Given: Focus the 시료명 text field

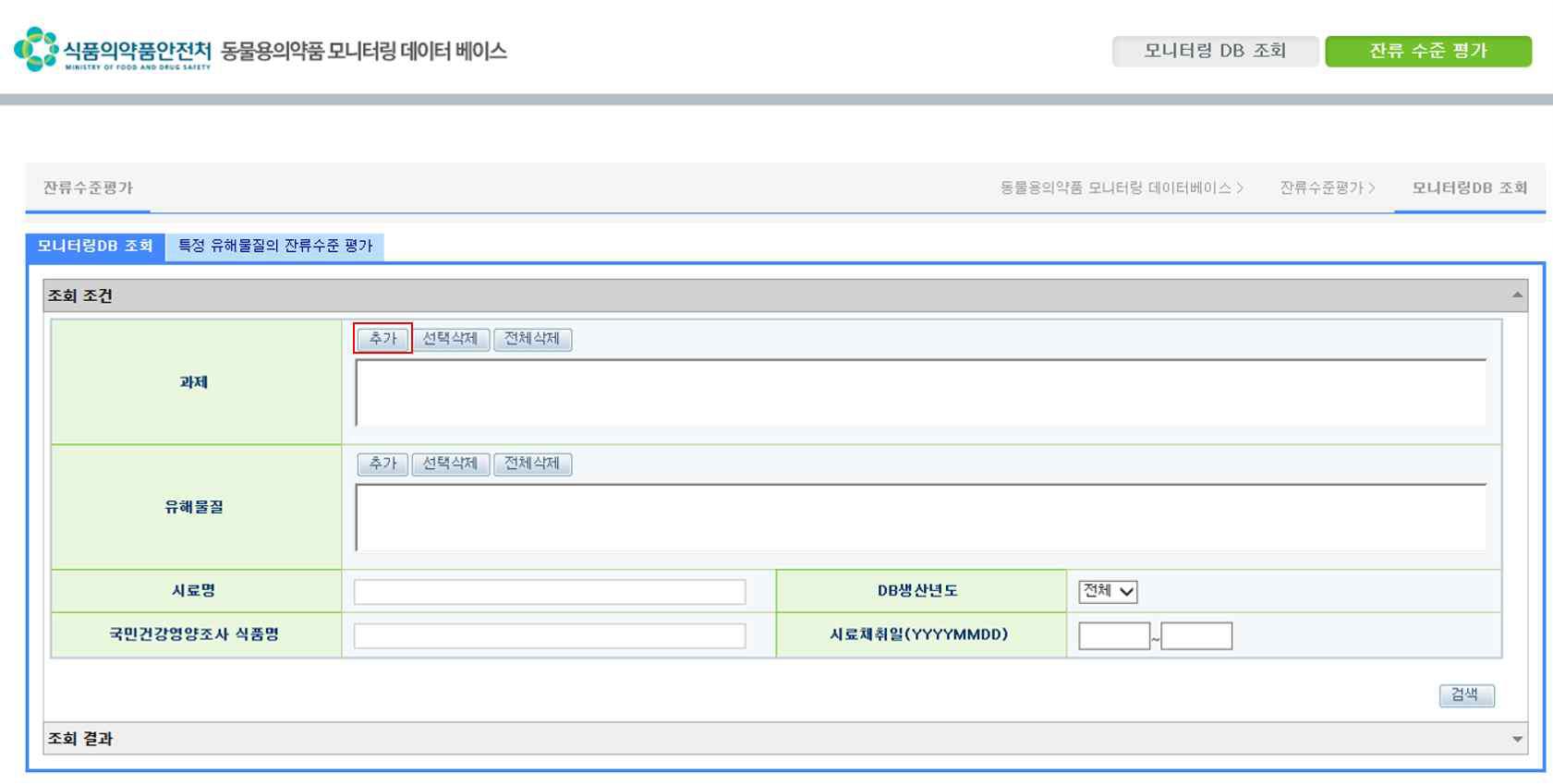Looking at the screenshot, I should coord(550,592).
